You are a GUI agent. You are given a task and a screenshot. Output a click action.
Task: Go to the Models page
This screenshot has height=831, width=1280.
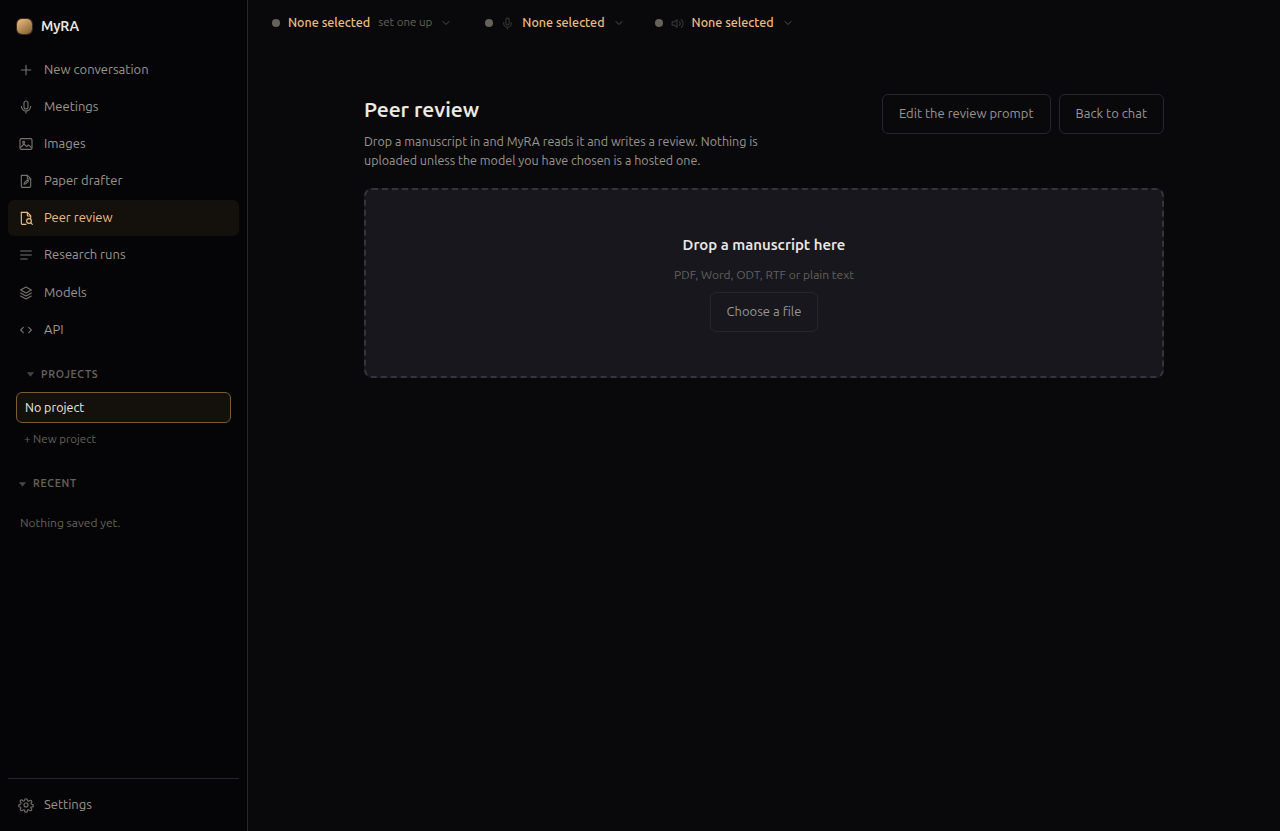(123, 292)
